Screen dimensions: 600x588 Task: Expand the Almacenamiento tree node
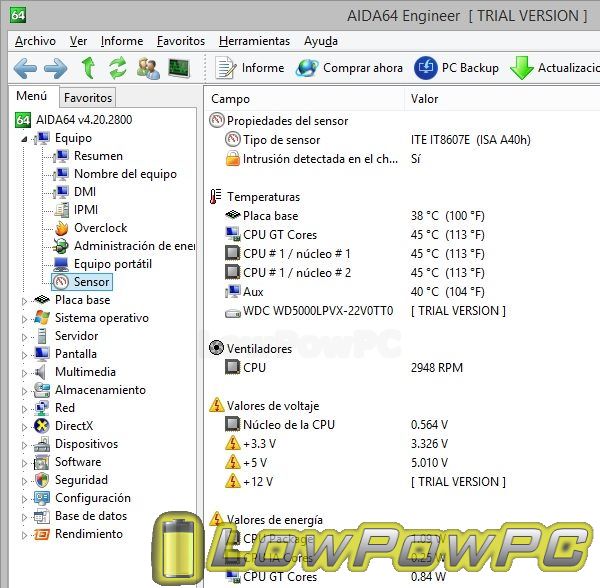[24, 391]
